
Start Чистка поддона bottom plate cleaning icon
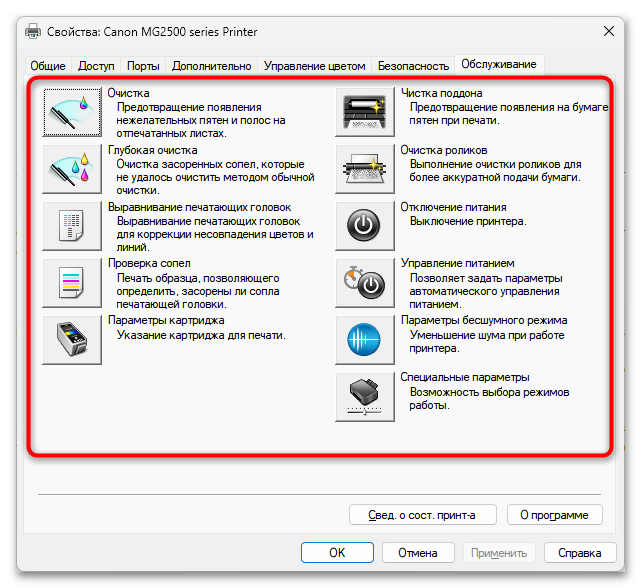[365, 112]
